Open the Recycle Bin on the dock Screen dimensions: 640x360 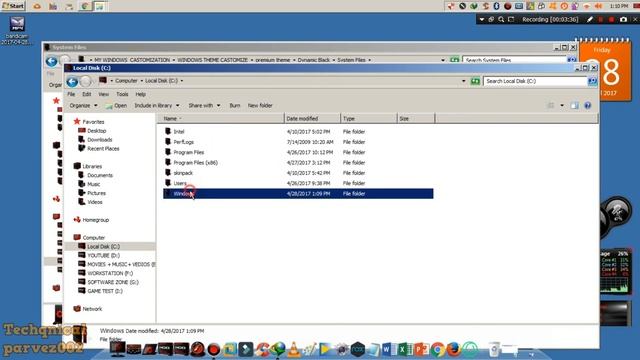tap(495, 349)
